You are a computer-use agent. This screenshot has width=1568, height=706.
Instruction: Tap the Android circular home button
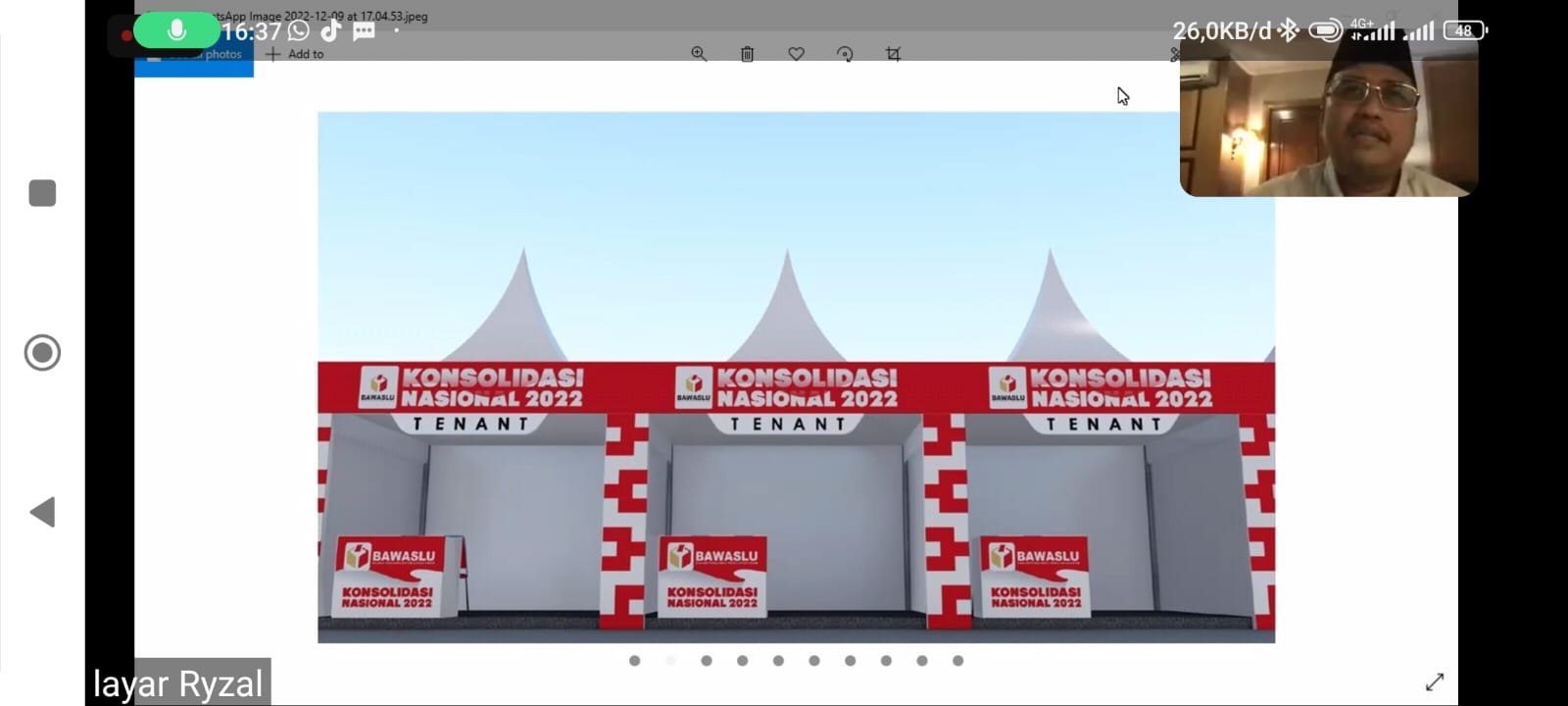pos(42,352)
